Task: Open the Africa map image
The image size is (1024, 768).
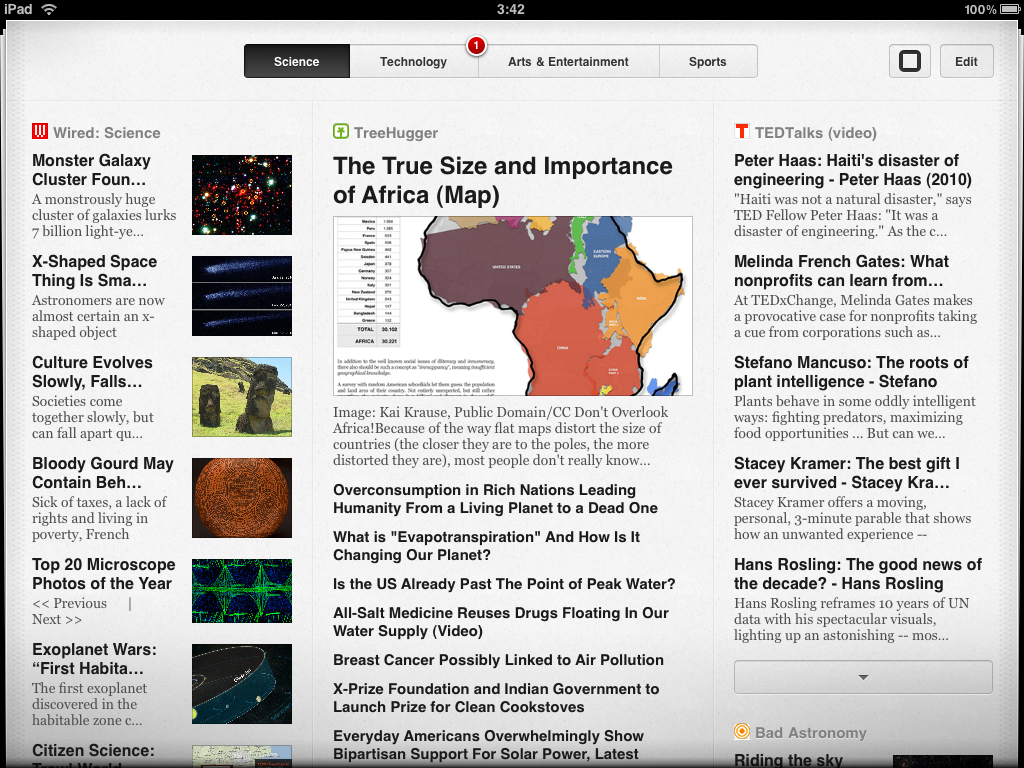Action: (x=513, y=306)
